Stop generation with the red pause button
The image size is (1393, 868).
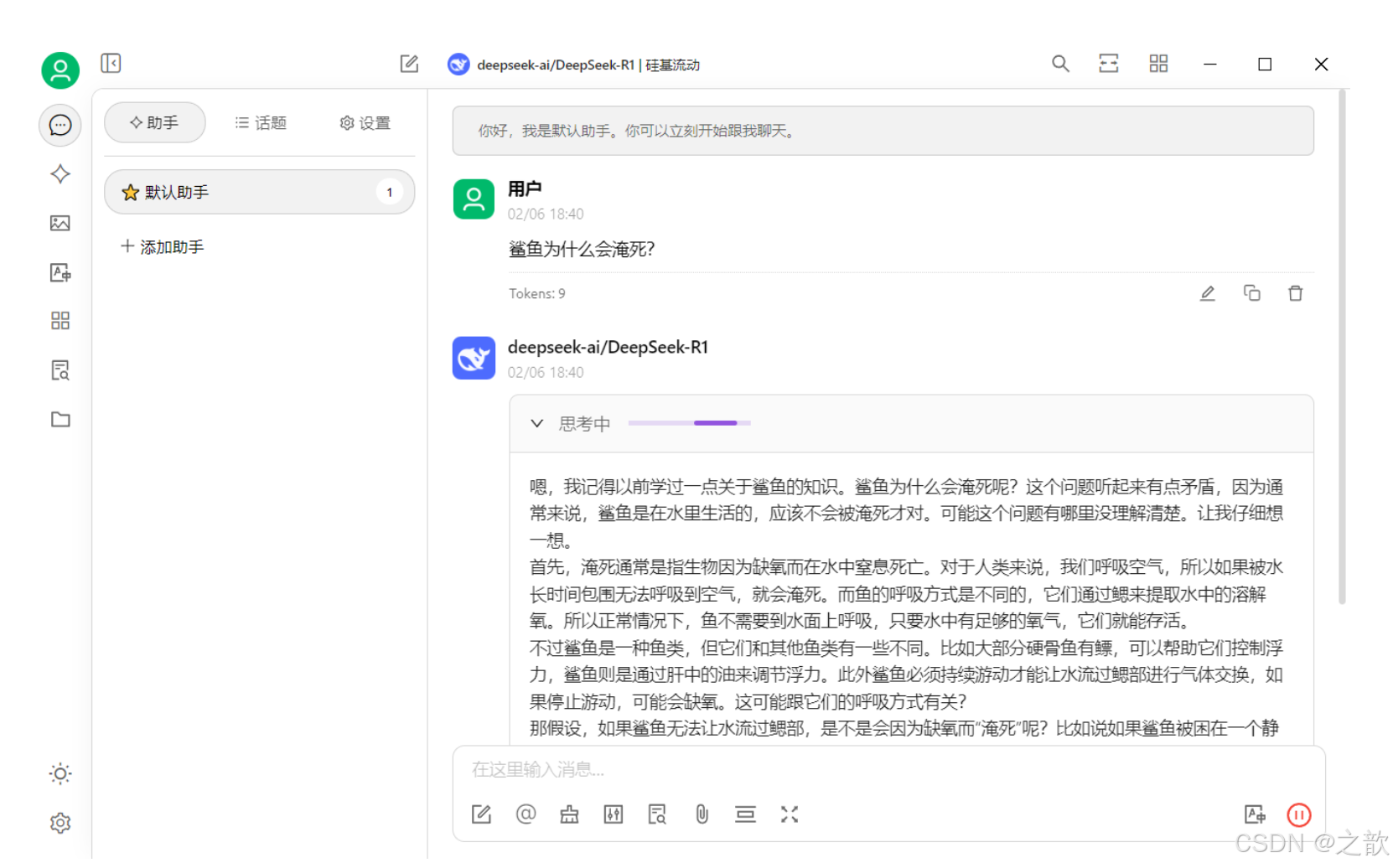[1298, 814]
